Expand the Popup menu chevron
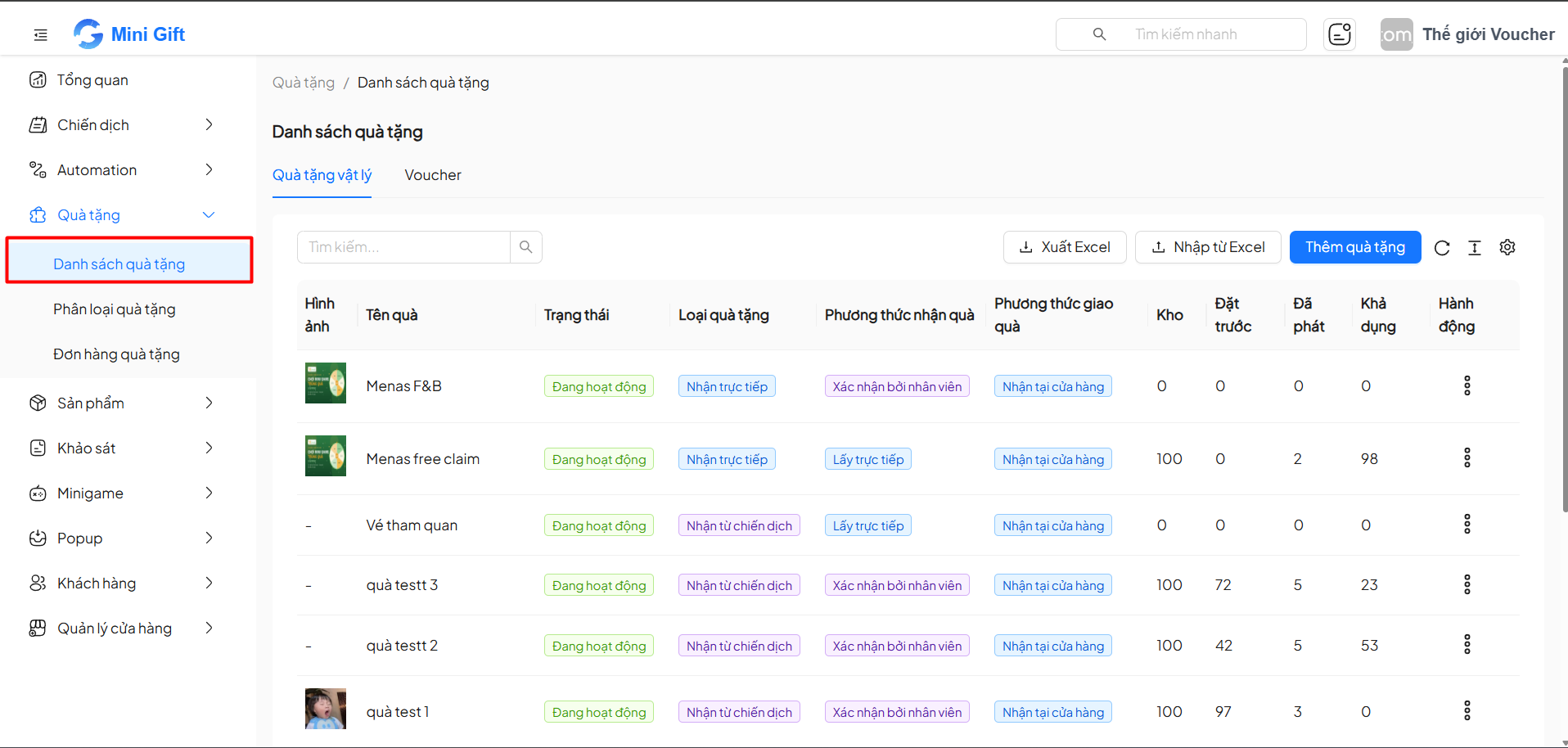The width and height of the screenshot is (1568, 748). pos(210,538)
